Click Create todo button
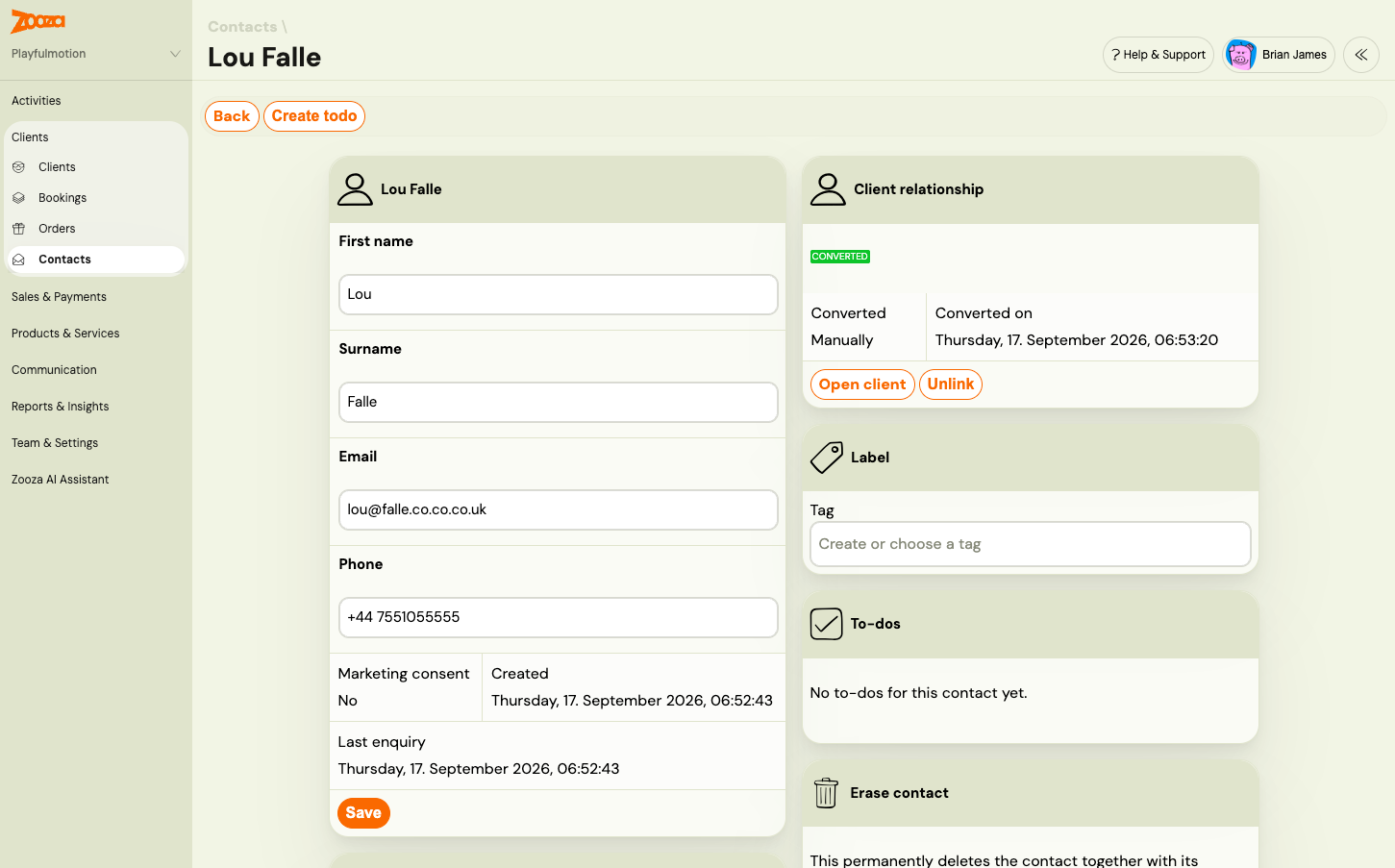This screenshot has height=868, width=1395. pos(314,116)
